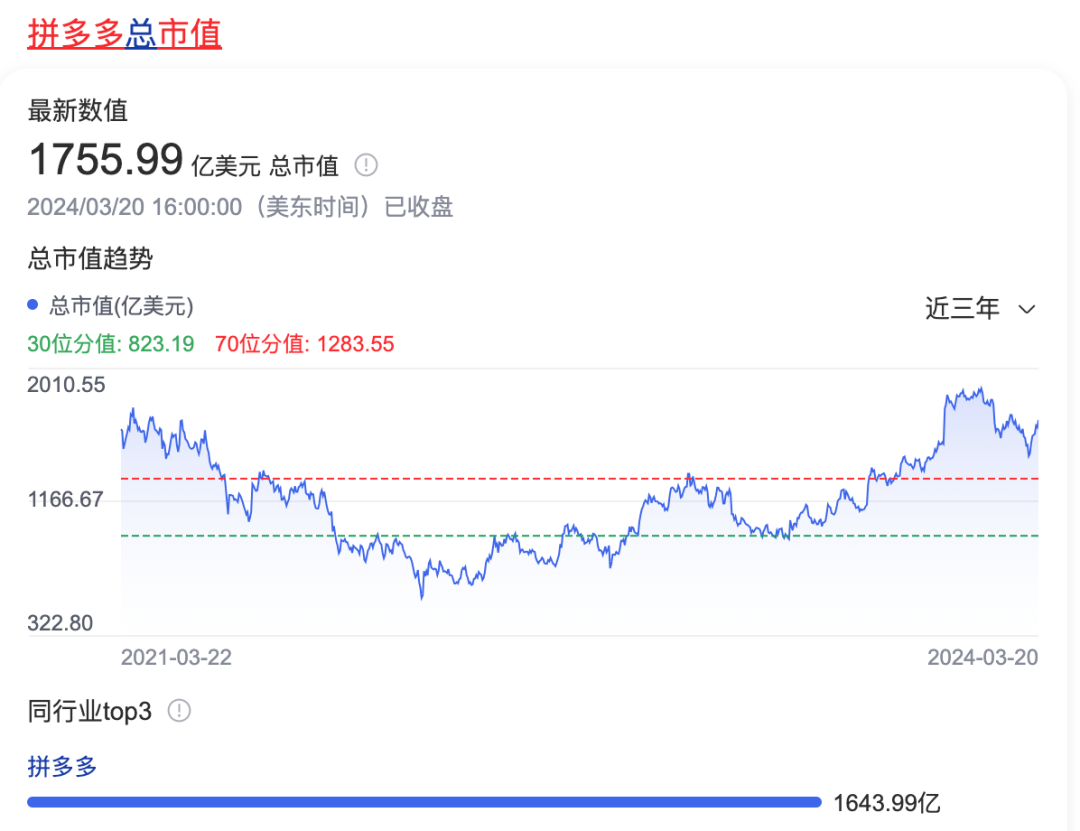Click info icon beside 同行业top3
The width and height of the screenshot is (1080, 831).
(179, 710)
